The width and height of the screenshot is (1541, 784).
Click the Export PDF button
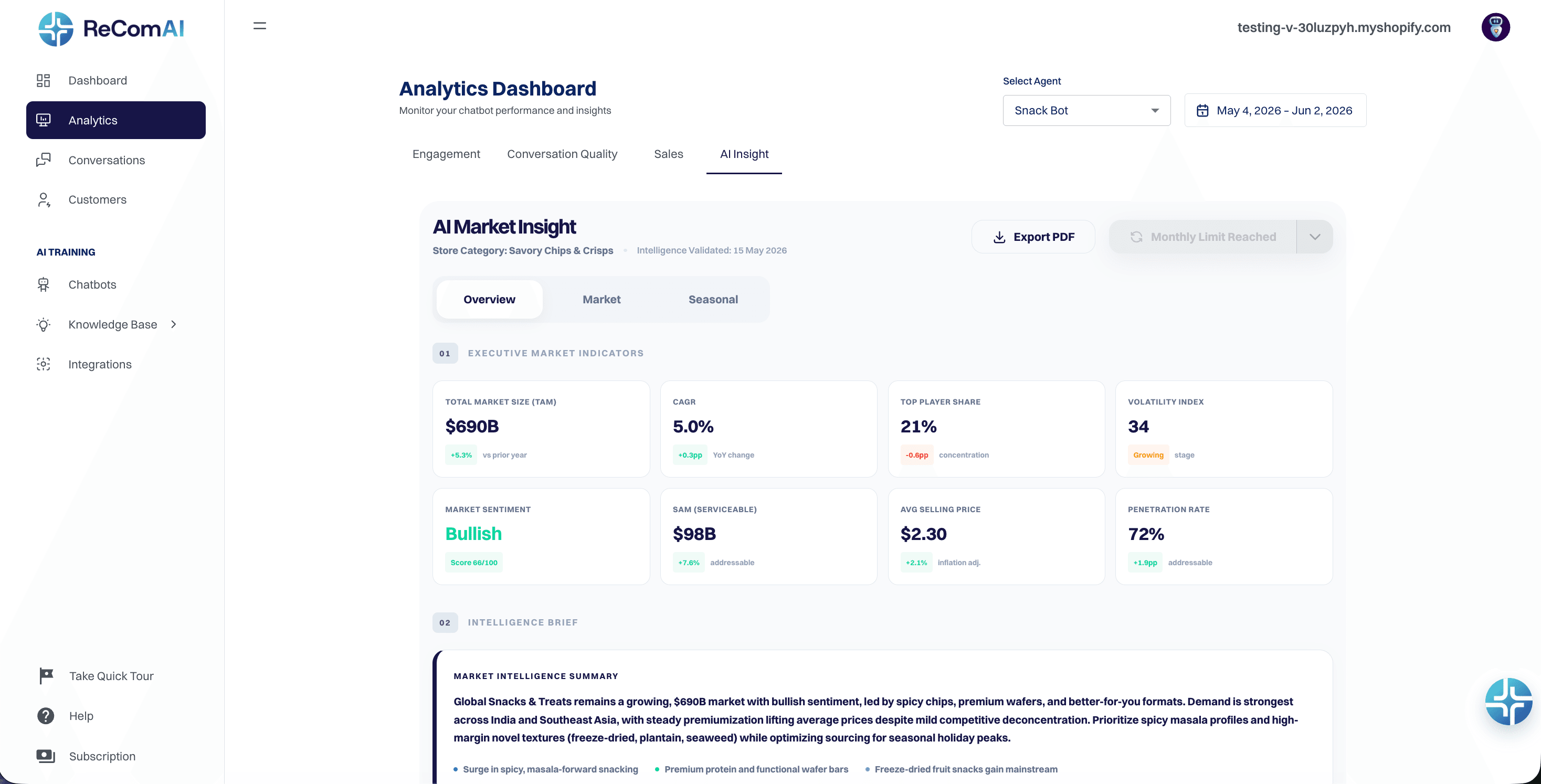pos(1033,237)
